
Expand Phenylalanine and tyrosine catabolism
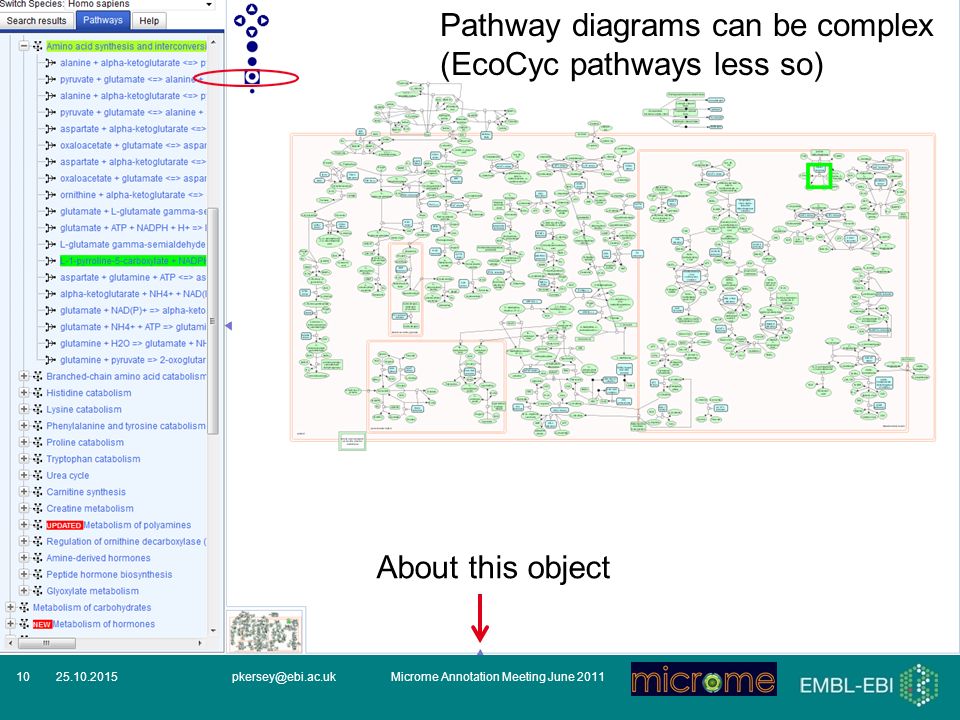pyautogui.click(x=24, y=426)
